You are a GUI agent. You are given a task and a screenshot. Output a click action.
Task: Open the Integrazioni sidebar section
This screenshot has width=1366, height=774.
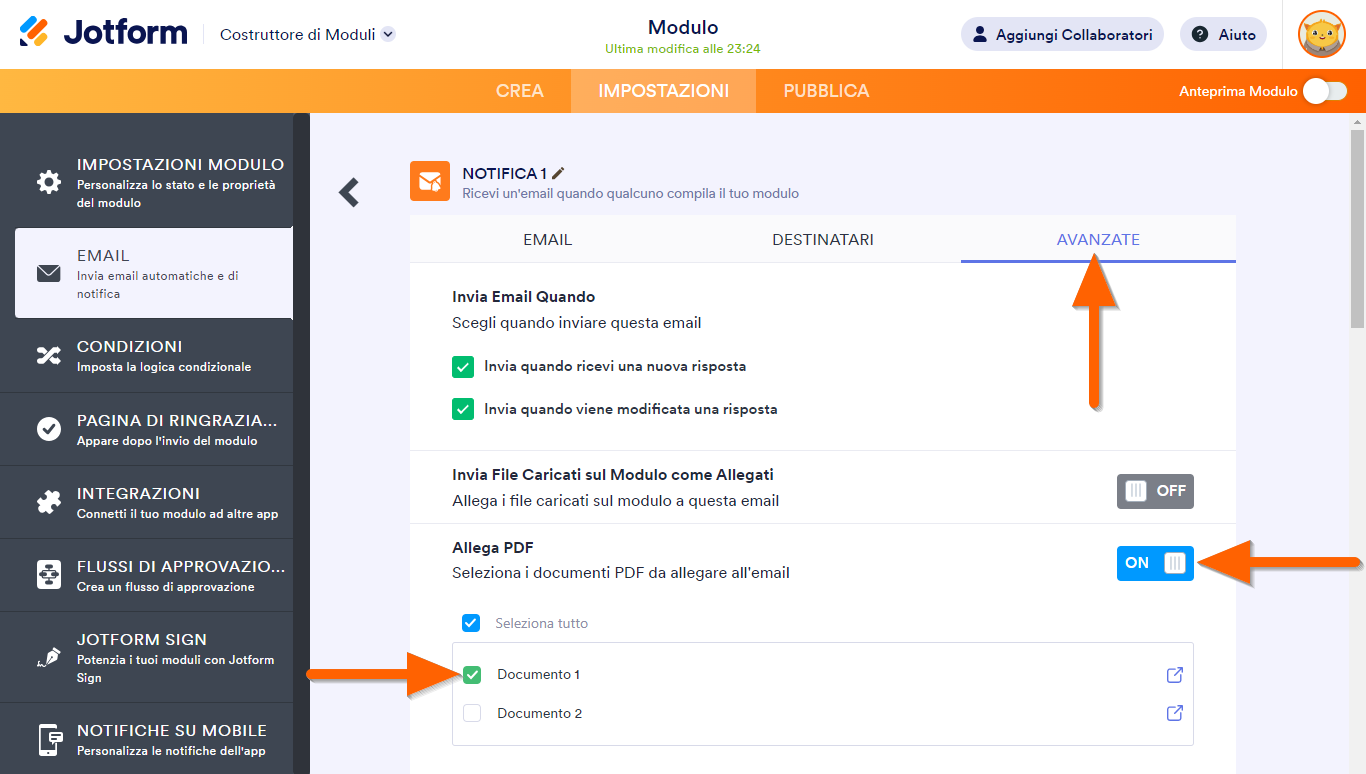click(x=146, y=502)
